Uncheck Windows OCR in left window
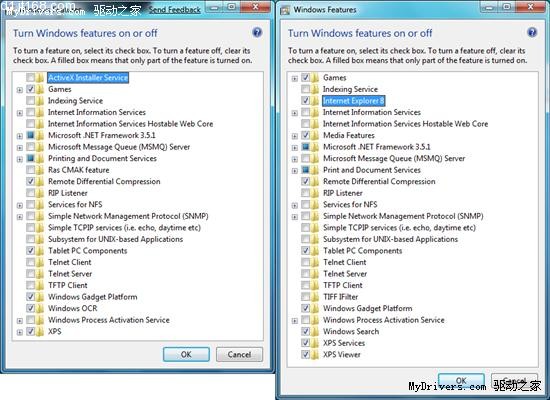This screenshot has height=400, width=550. pos(31,308)
